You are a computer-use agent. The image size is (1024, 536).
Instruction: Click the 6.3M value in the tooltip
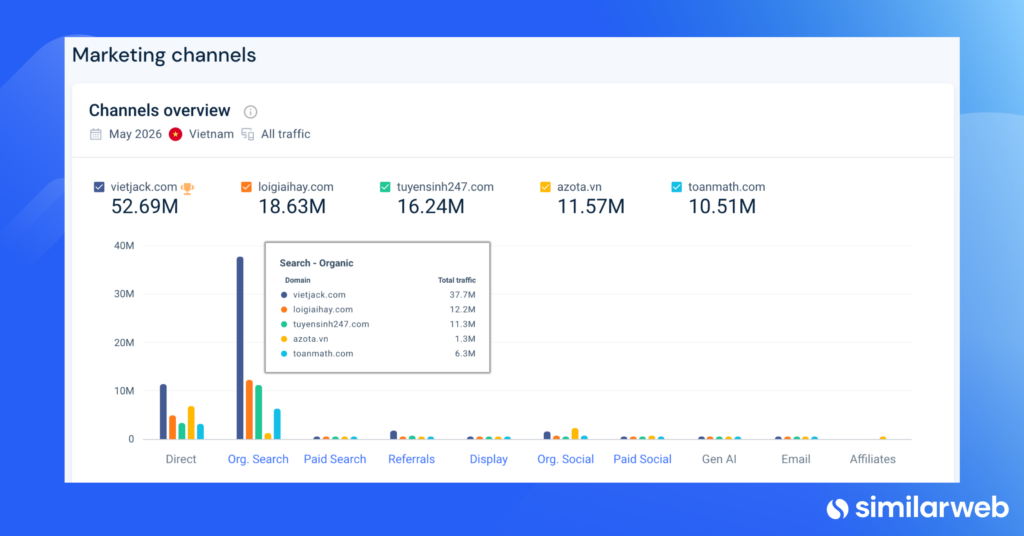(x=465, y=354)
